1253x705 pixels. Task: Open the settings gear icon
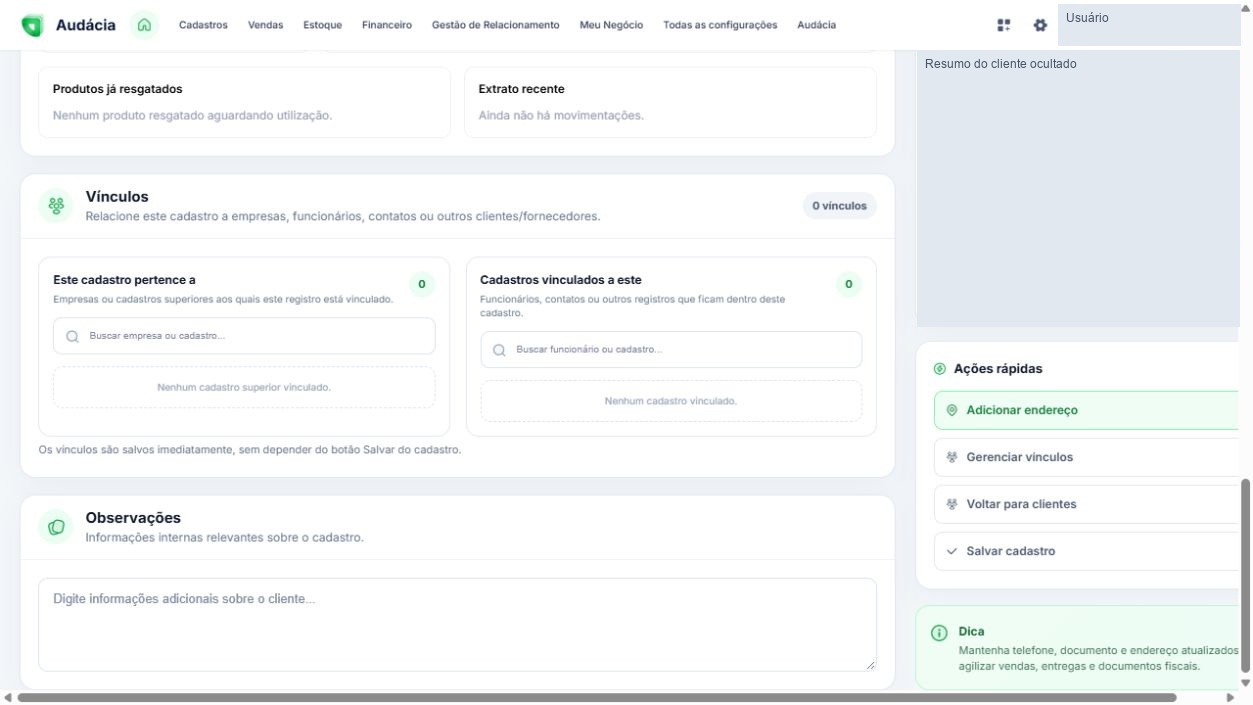(1040, 25)
